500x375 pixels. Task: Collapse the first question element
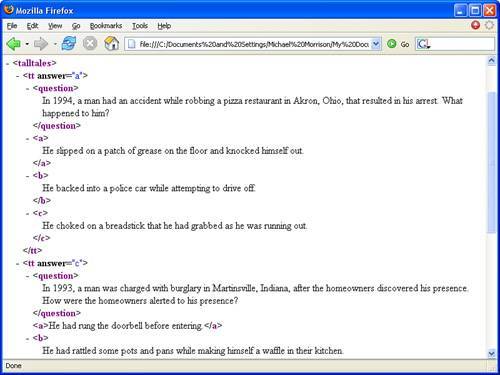tap(28, 89)
